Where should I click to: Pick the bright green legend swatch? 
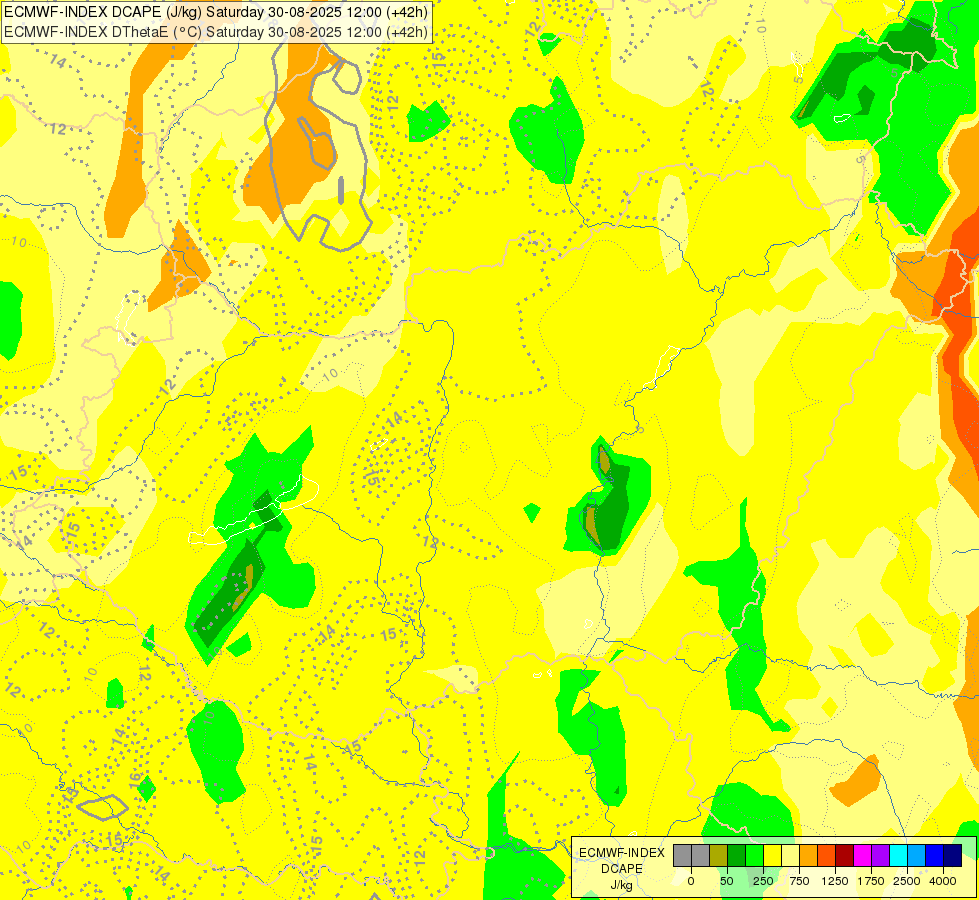pyautogui.click(x=755, y=856)
